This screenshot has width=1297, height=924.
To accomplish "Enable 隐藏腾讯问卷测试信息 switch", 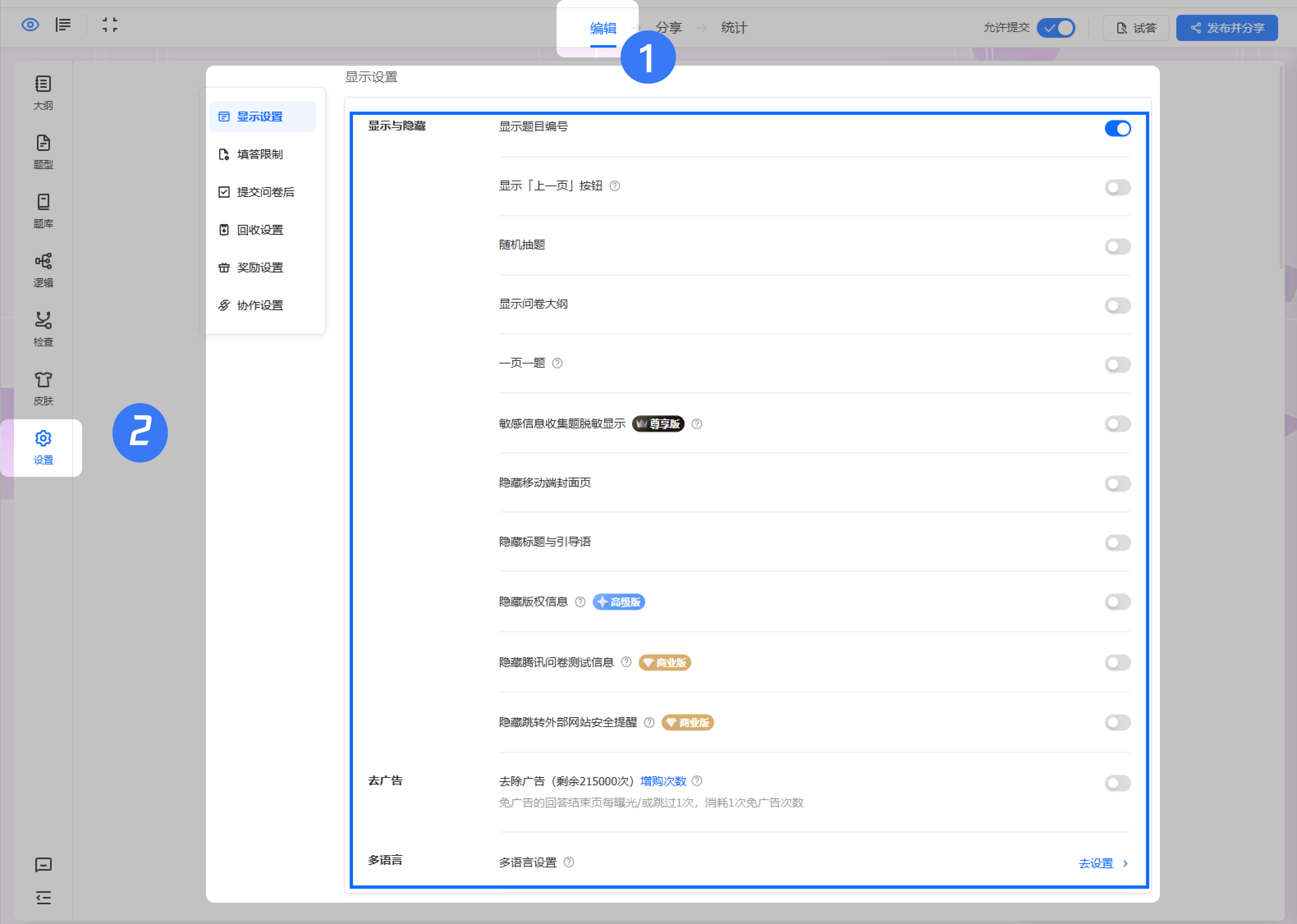I will [x=1118, y=663].
